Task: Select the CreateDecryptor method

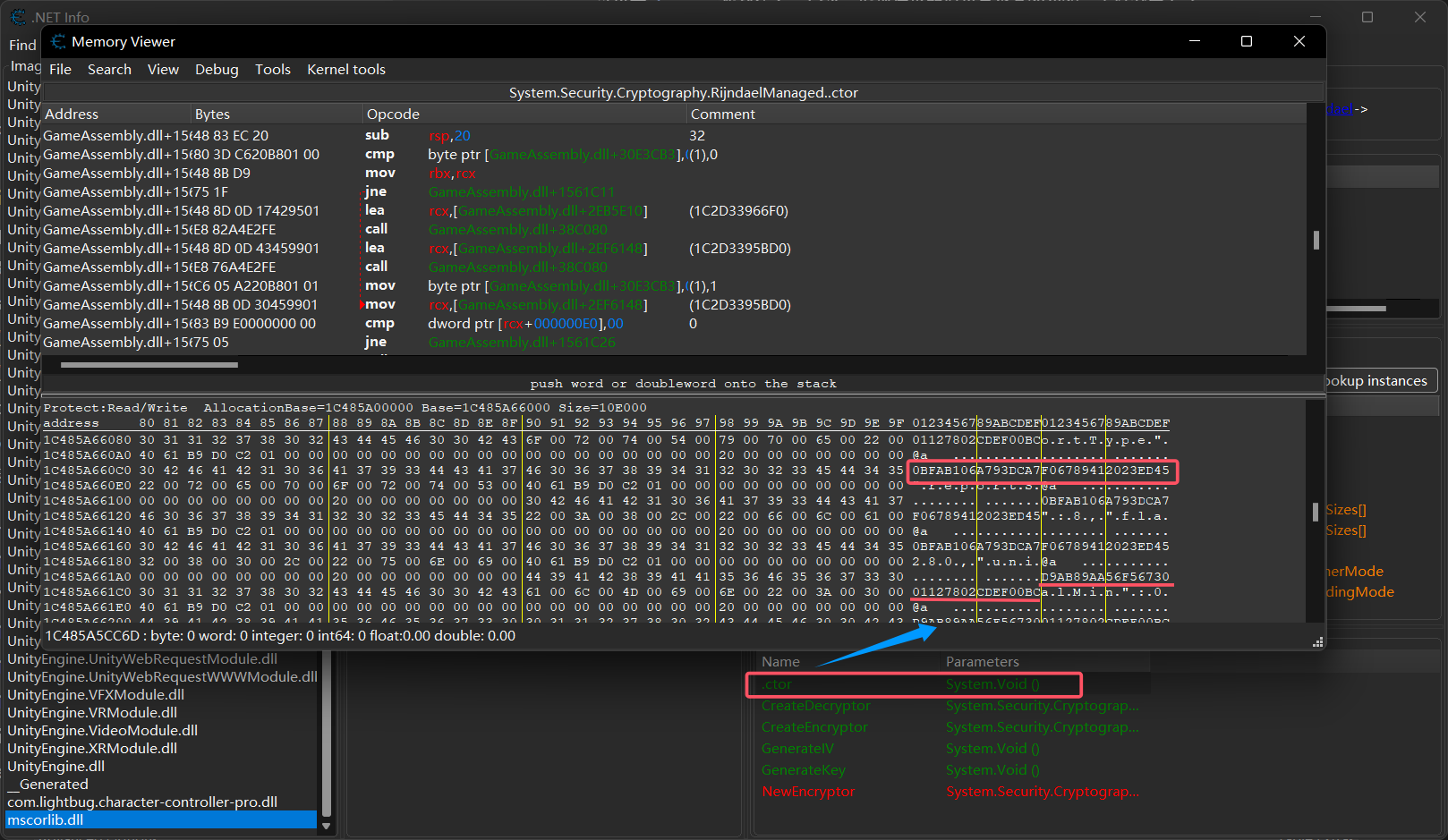Action: coord(952,706)
